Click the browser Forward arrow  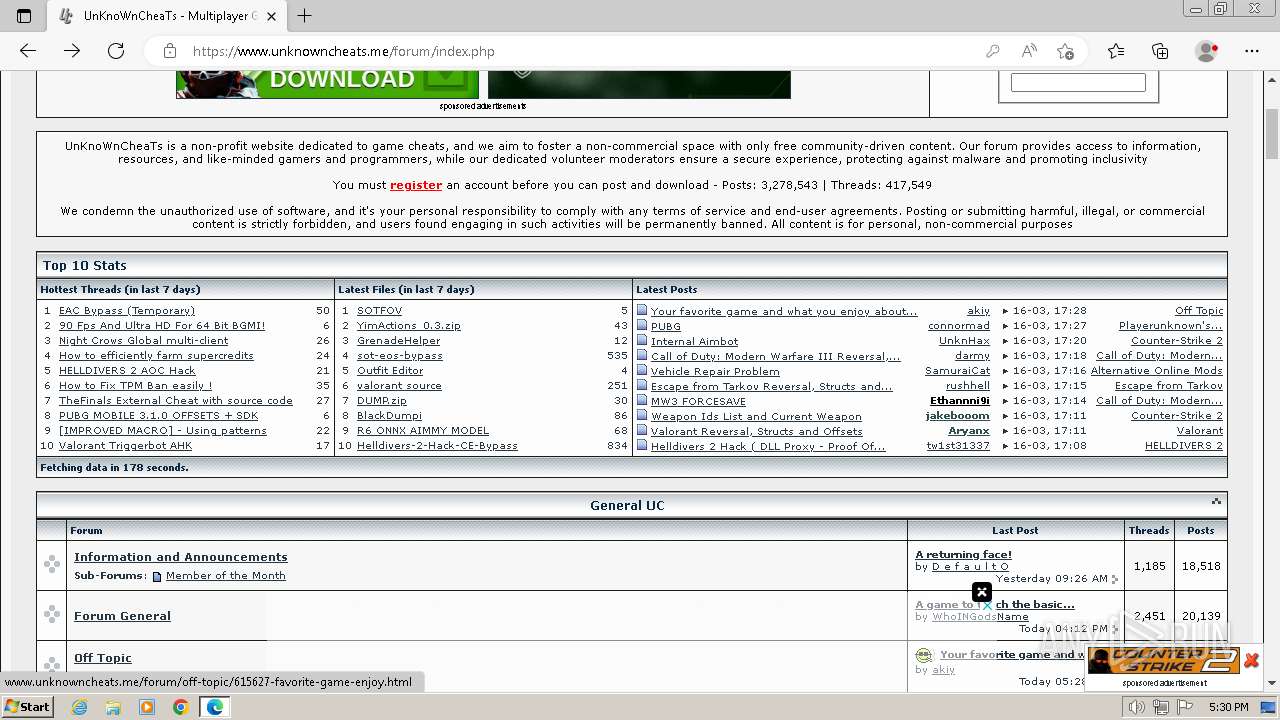[72, 51]
